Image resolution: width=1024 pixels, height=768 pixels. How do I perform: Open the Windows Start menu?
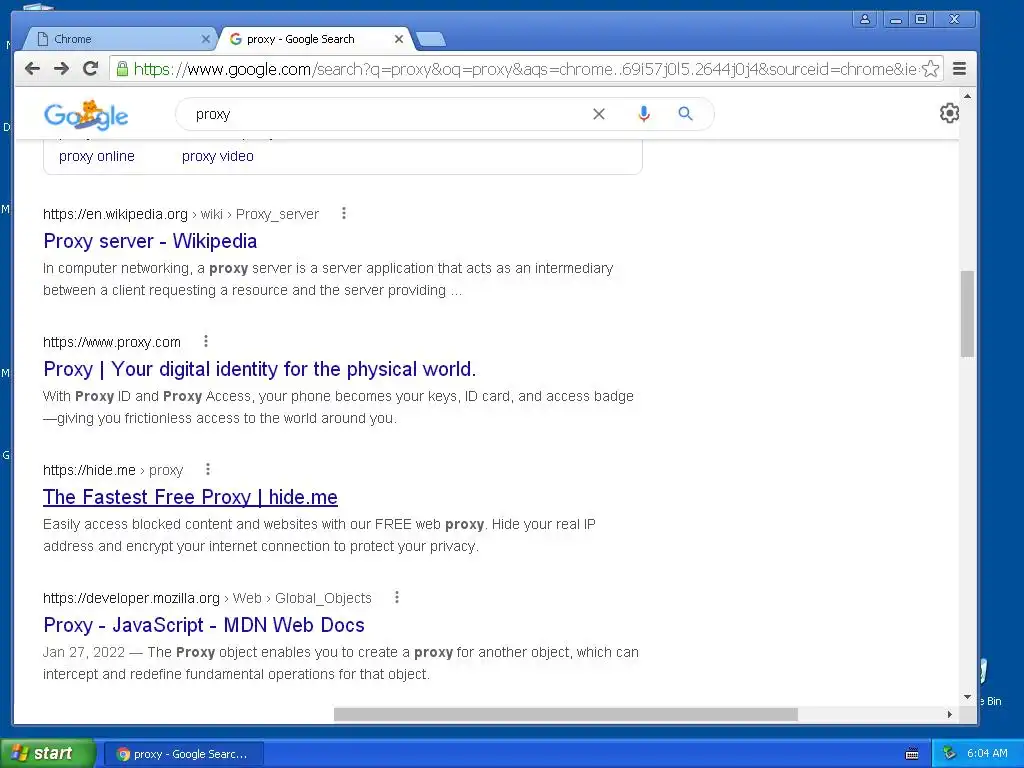(x=47, y=753)
